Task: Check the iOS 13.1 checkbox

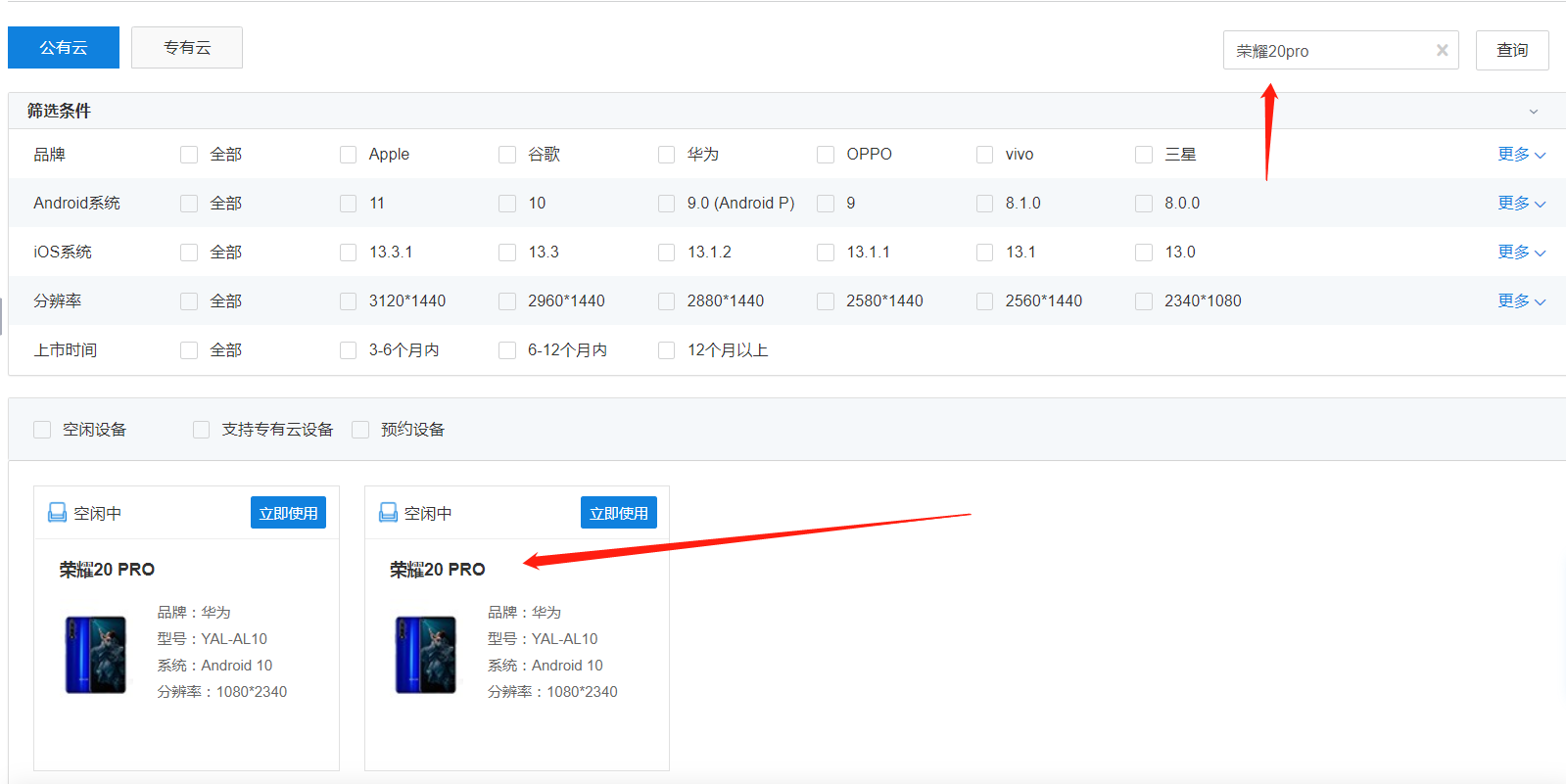Action: 984,253
